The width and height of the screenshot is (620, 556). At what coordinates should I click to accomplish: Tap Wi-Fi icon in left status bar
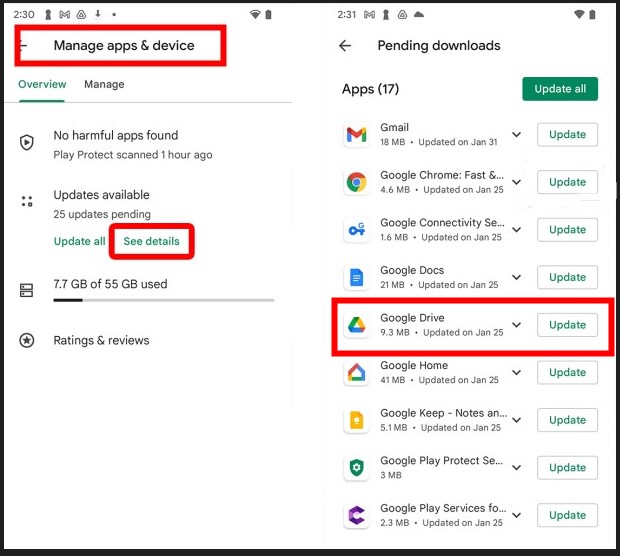pos(255,15)
